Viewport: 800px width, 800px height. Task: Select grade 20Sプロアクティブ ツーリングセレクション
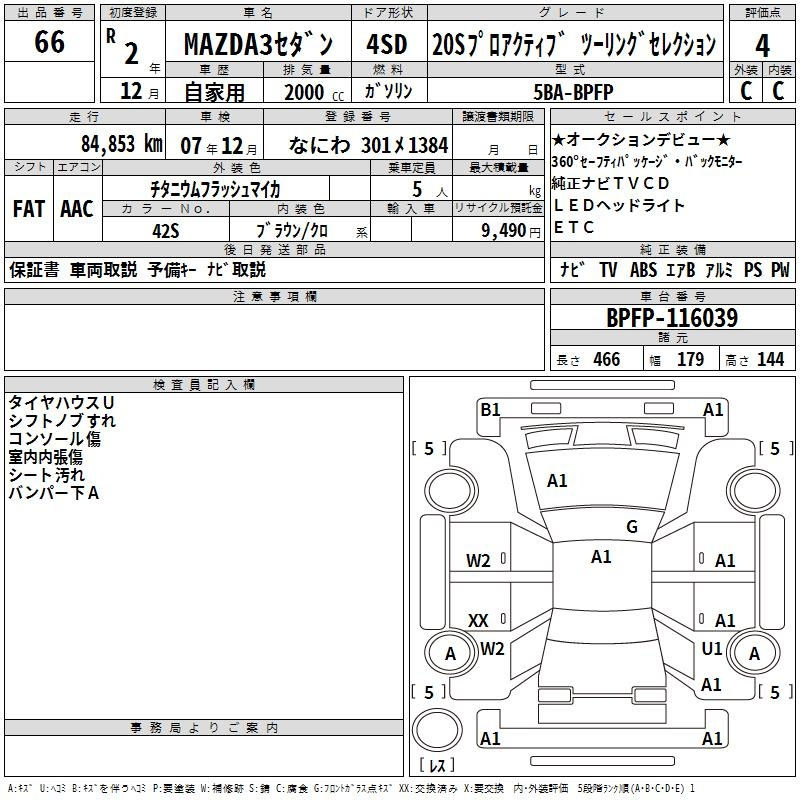[574, 44]
